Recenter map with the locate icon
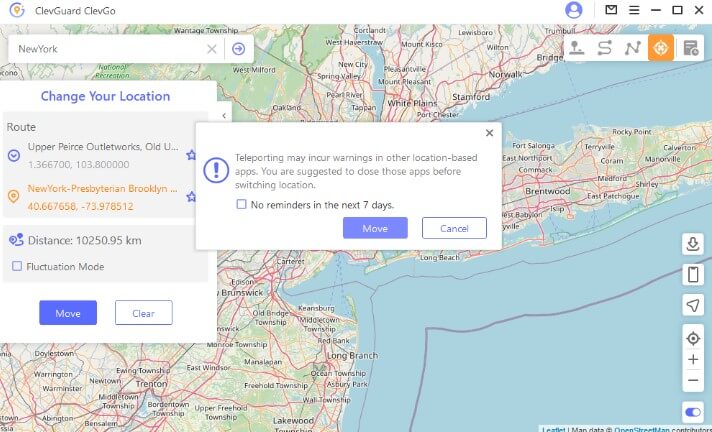Image resolution: width=712 pixels, height=432 pixels. point(693,338)
